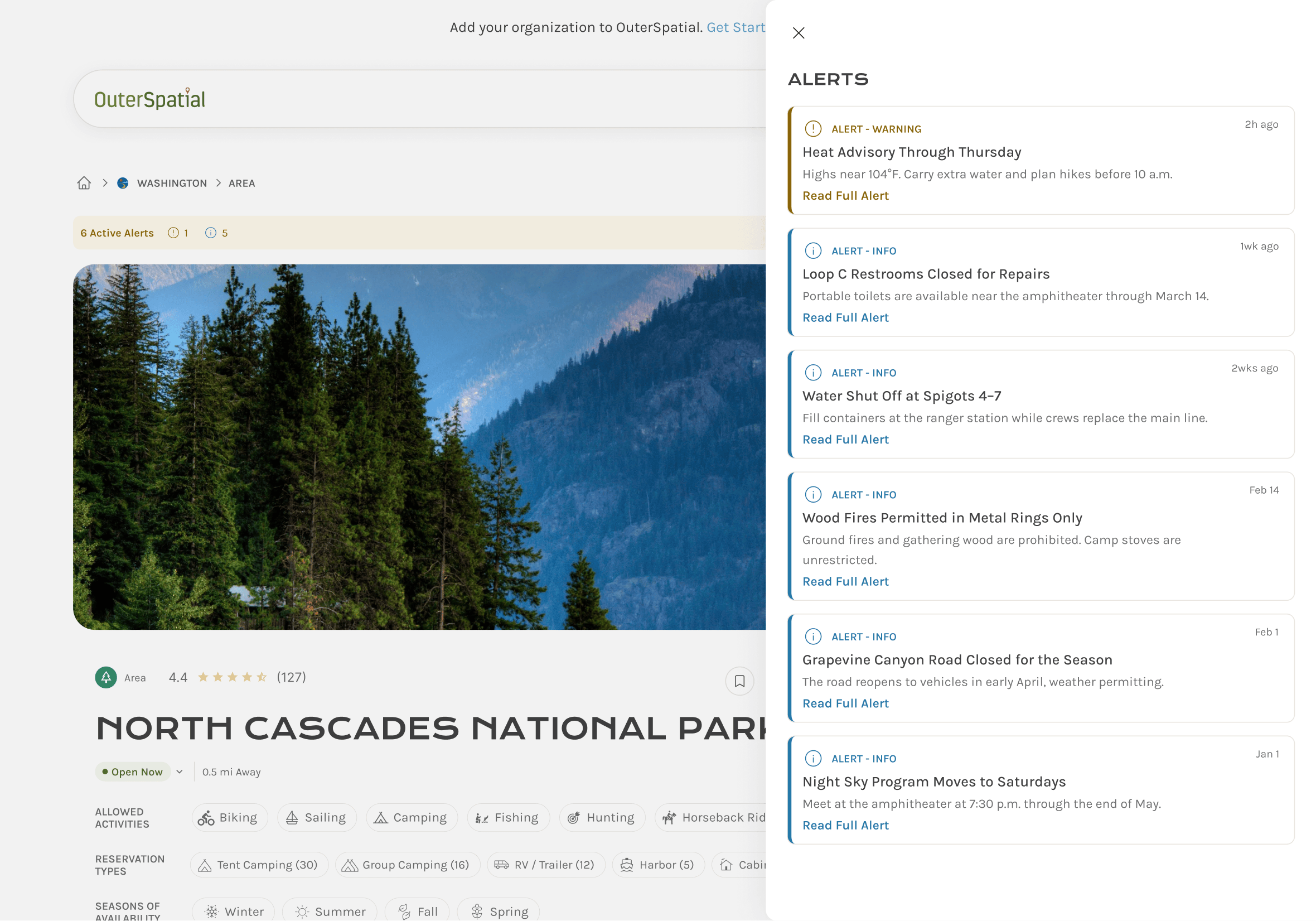Click the info icon on Night Sky Program alert
Image resolution: width=1316 pixels, height=921 pixels.
pos(813,758)
